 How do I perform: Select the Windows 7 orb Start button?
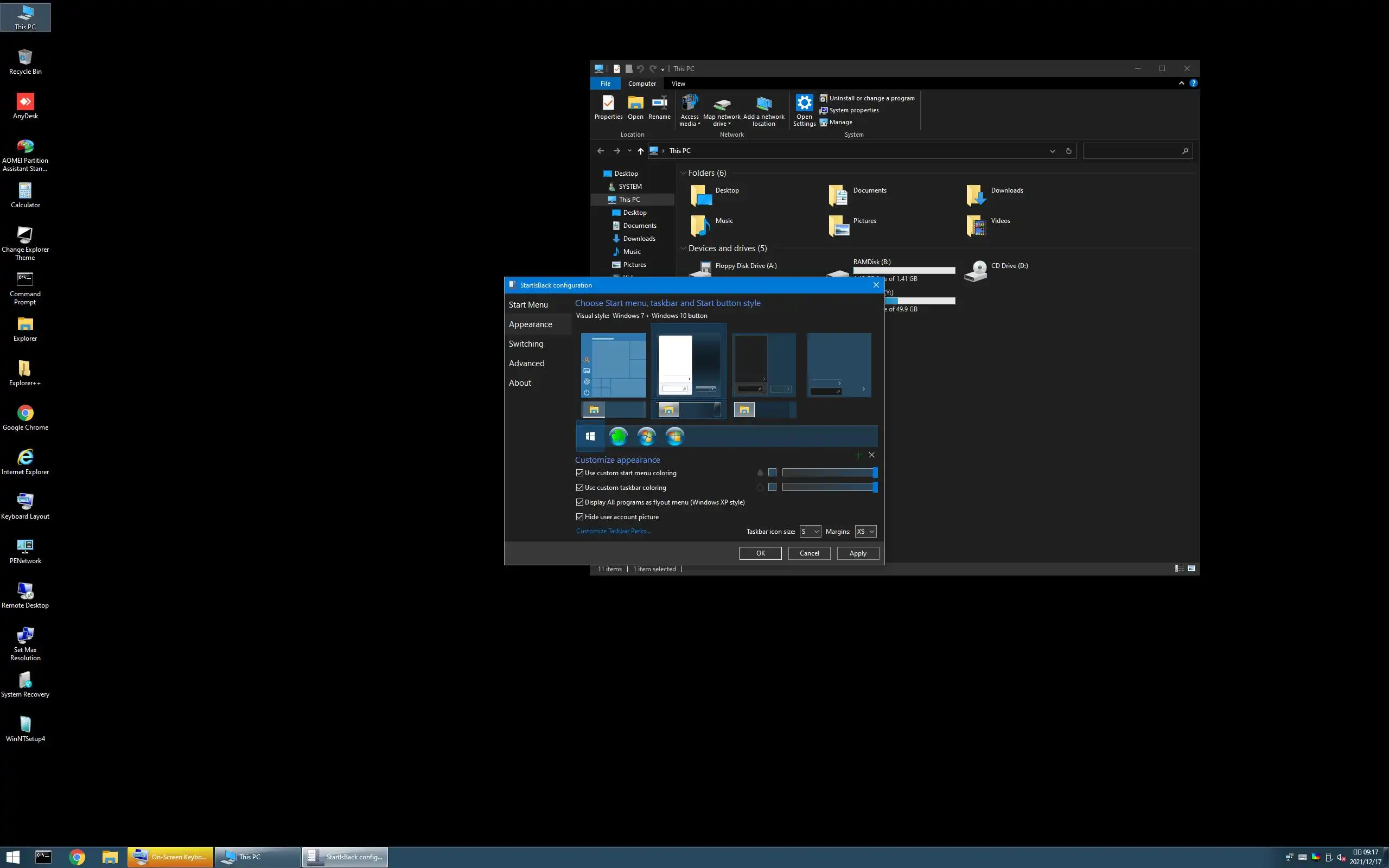pyautogui.click(x=646, y=437)
